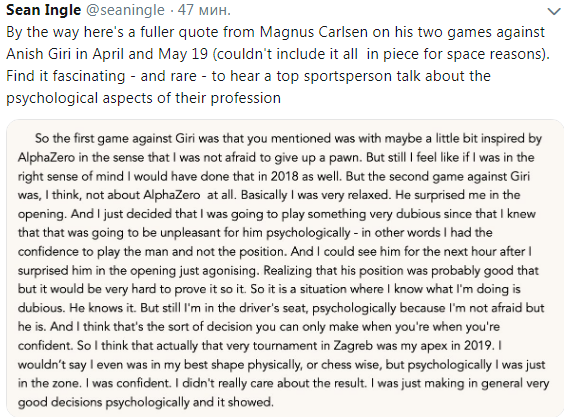564x417 pixels.
Task: Click the first AlphaZero mention in the quote image
Action: [x=46, y=158]
